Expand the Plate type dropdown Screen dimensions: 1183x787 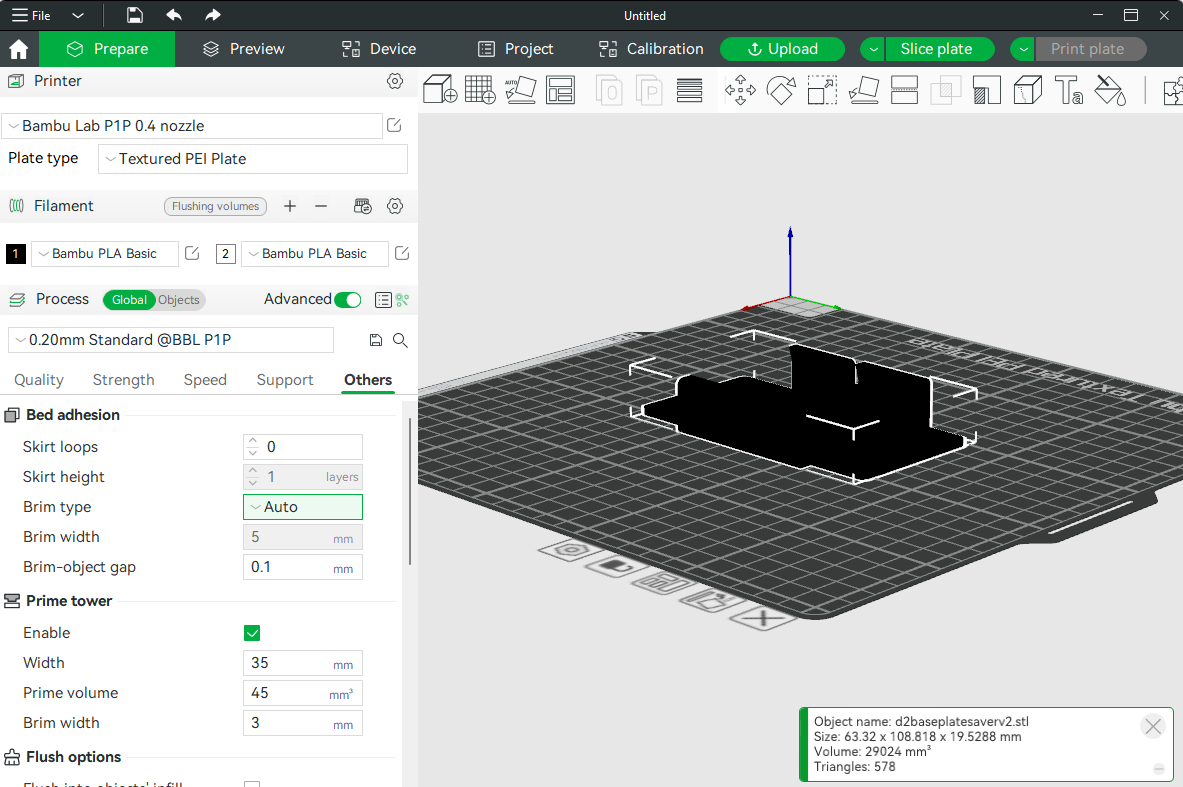253,159
